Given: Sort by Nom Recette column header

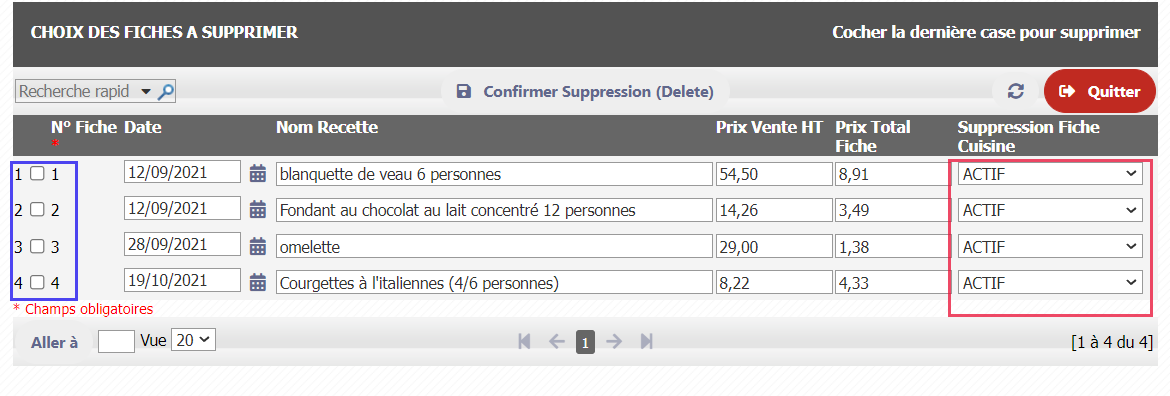Looking at the screenshot, I should pyautogui.click(x=327, y=128).
